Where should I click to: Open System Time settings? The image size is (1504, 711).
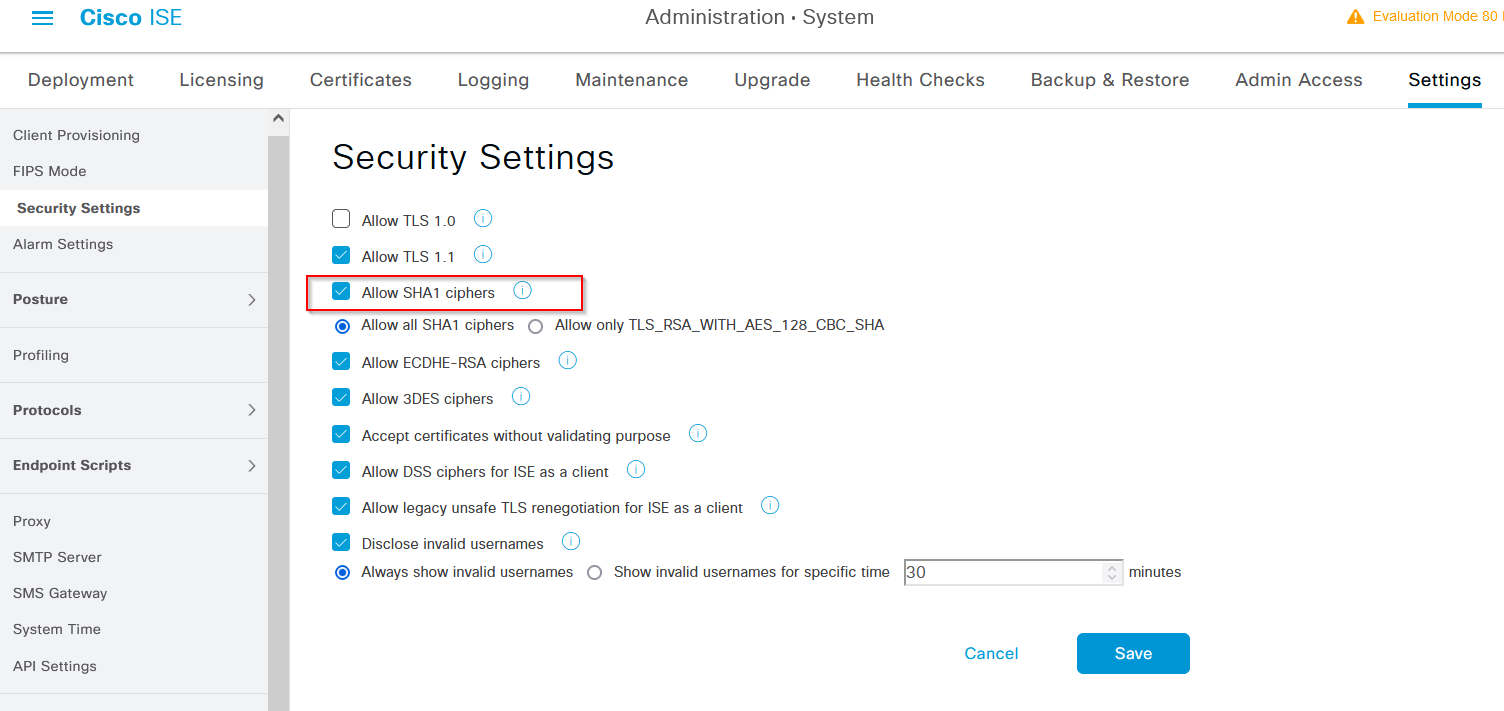point(57,629)
